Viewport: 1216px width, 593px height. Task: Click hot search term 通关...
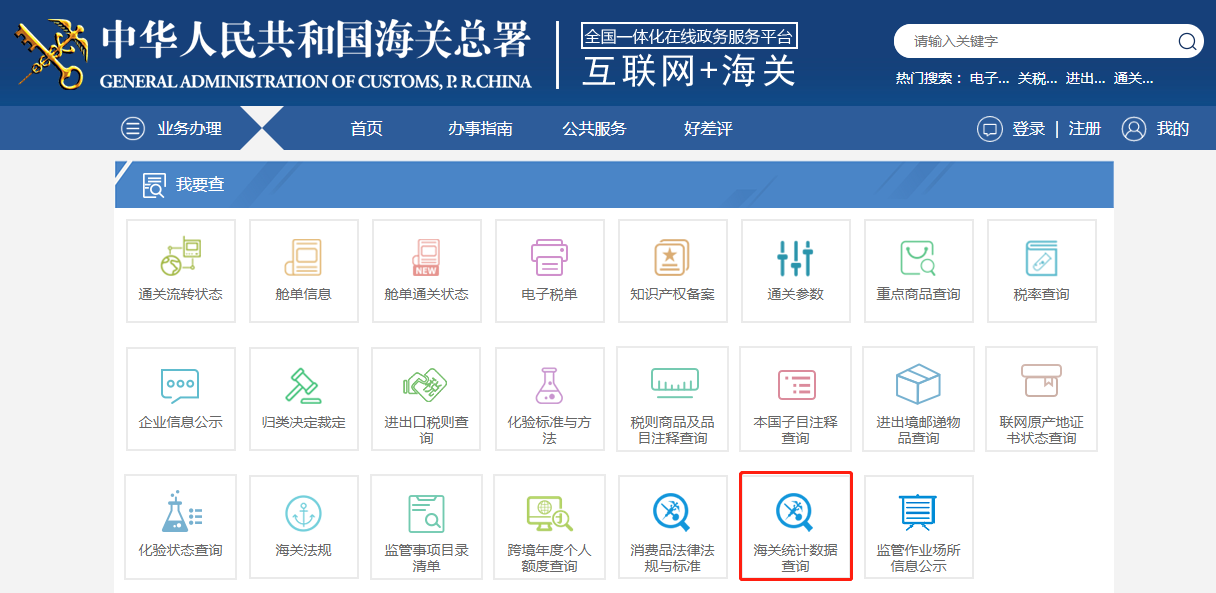click(1133, 78)
